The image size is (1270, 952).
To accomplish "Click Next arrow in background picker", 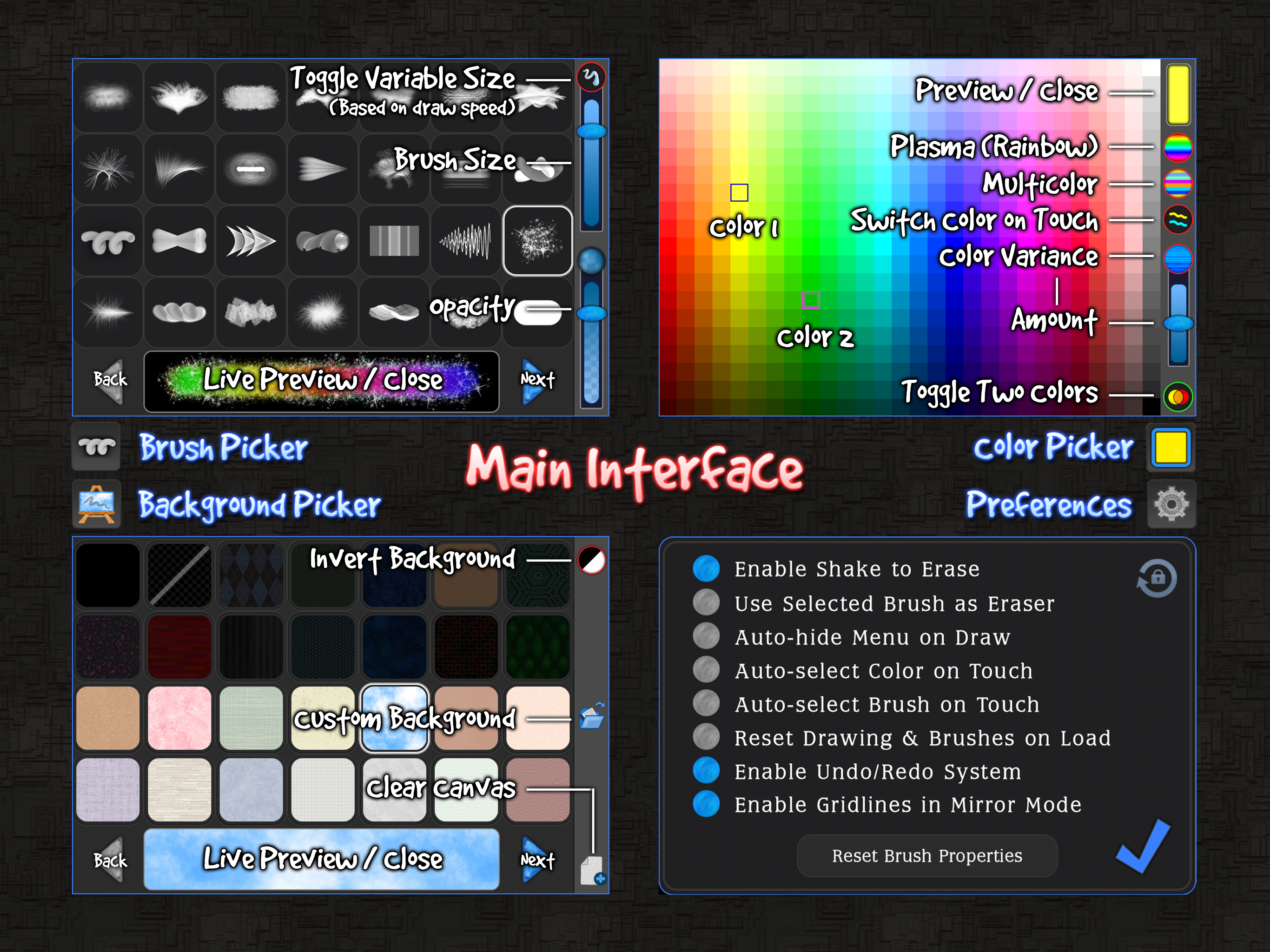I will pyautogui.click(x=537, y=860).
